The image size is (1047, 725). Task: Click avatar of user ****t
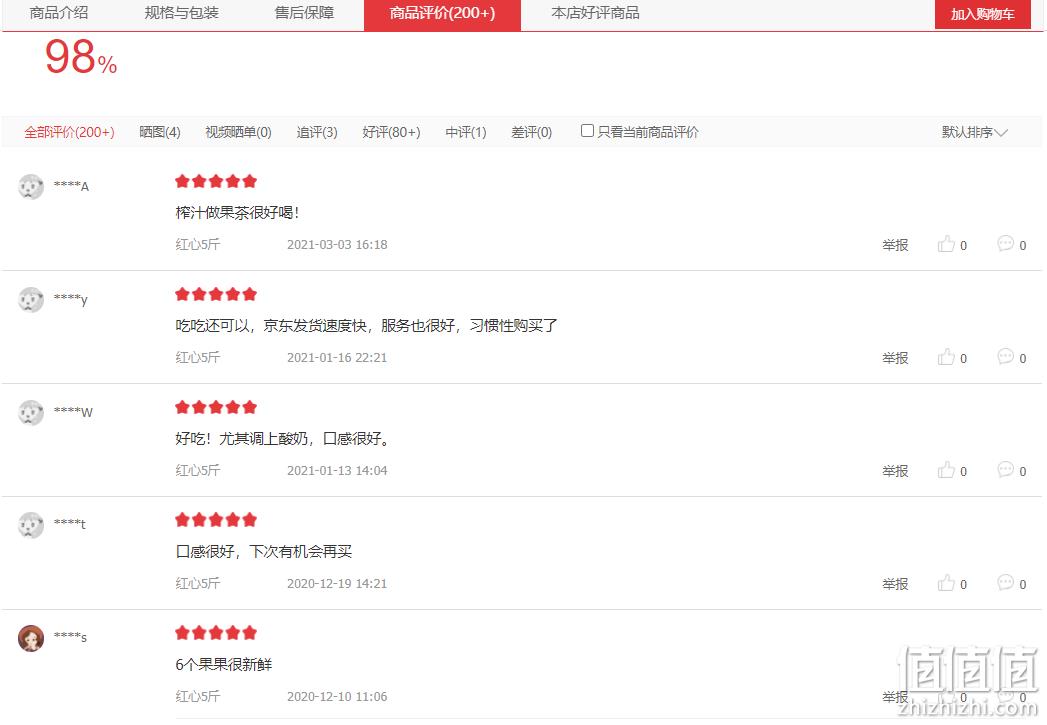(x=31, y=525)
